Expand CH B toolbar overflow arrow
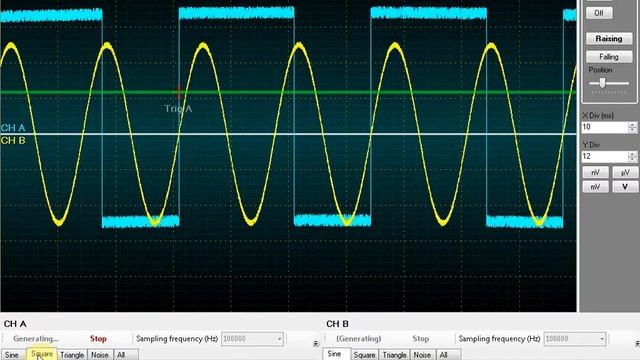640x360 pixels. (638, 344)
